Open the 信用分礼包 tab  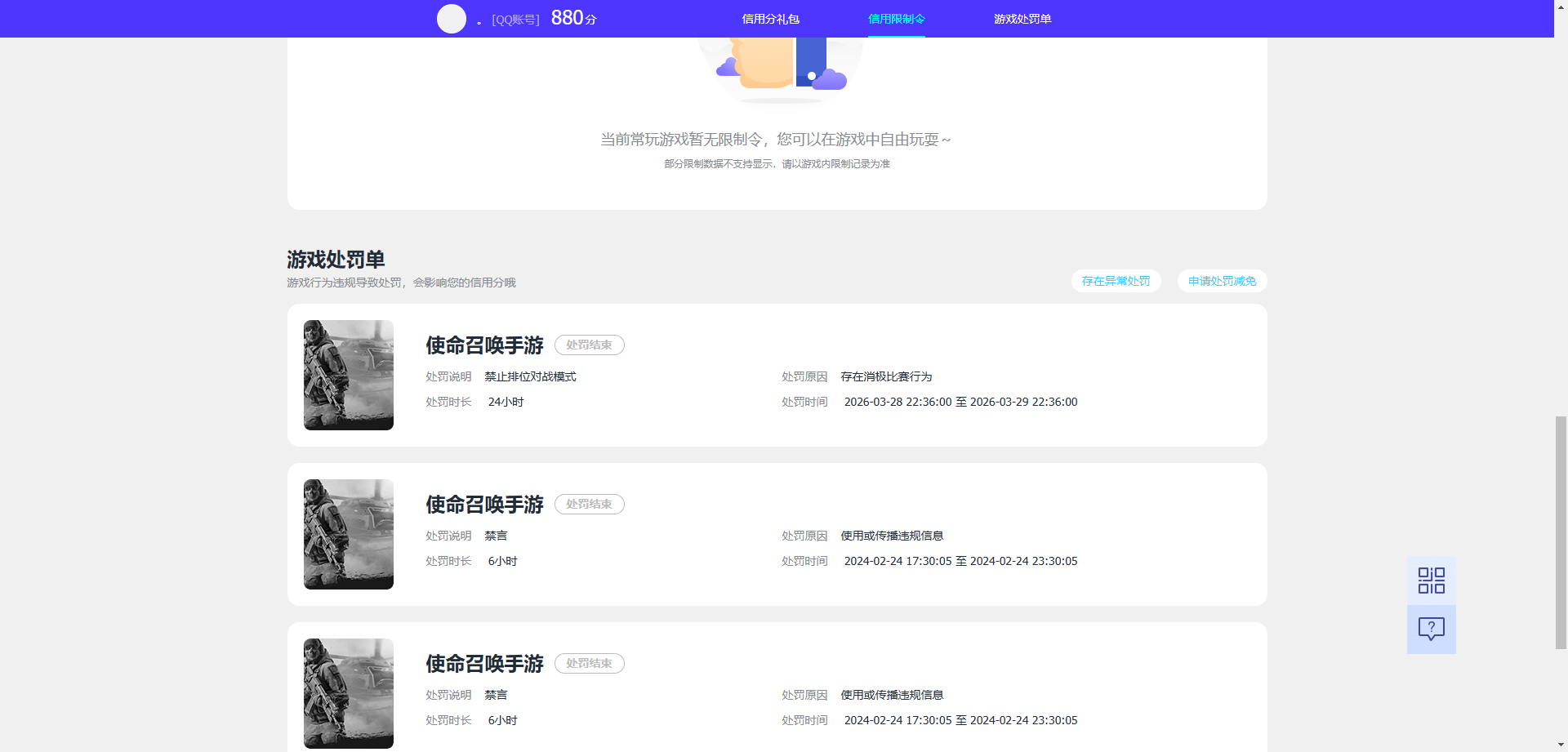(770, 19)
